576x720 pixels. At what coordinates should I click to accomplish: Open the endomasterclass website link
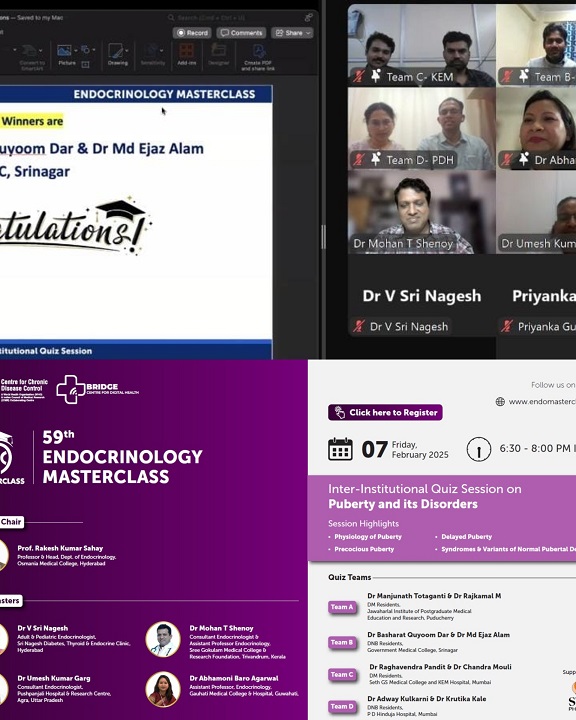click(x=542, y=402)
